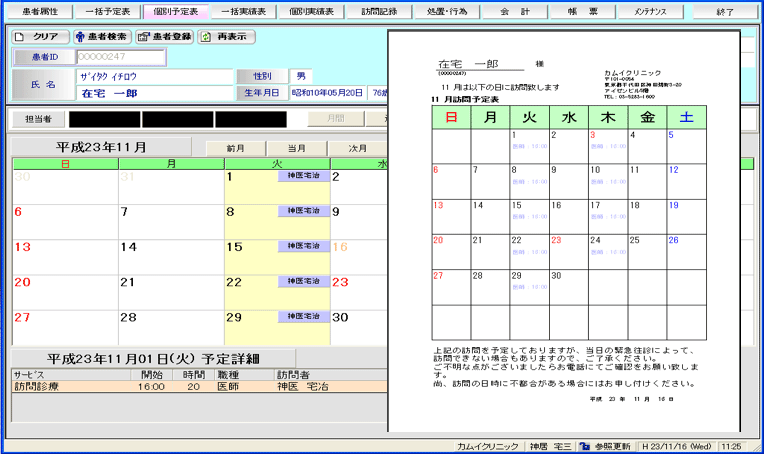Click the 再表示 button
Image resolution: width=764 pixels, height=454 pixels.
[227, 37]
